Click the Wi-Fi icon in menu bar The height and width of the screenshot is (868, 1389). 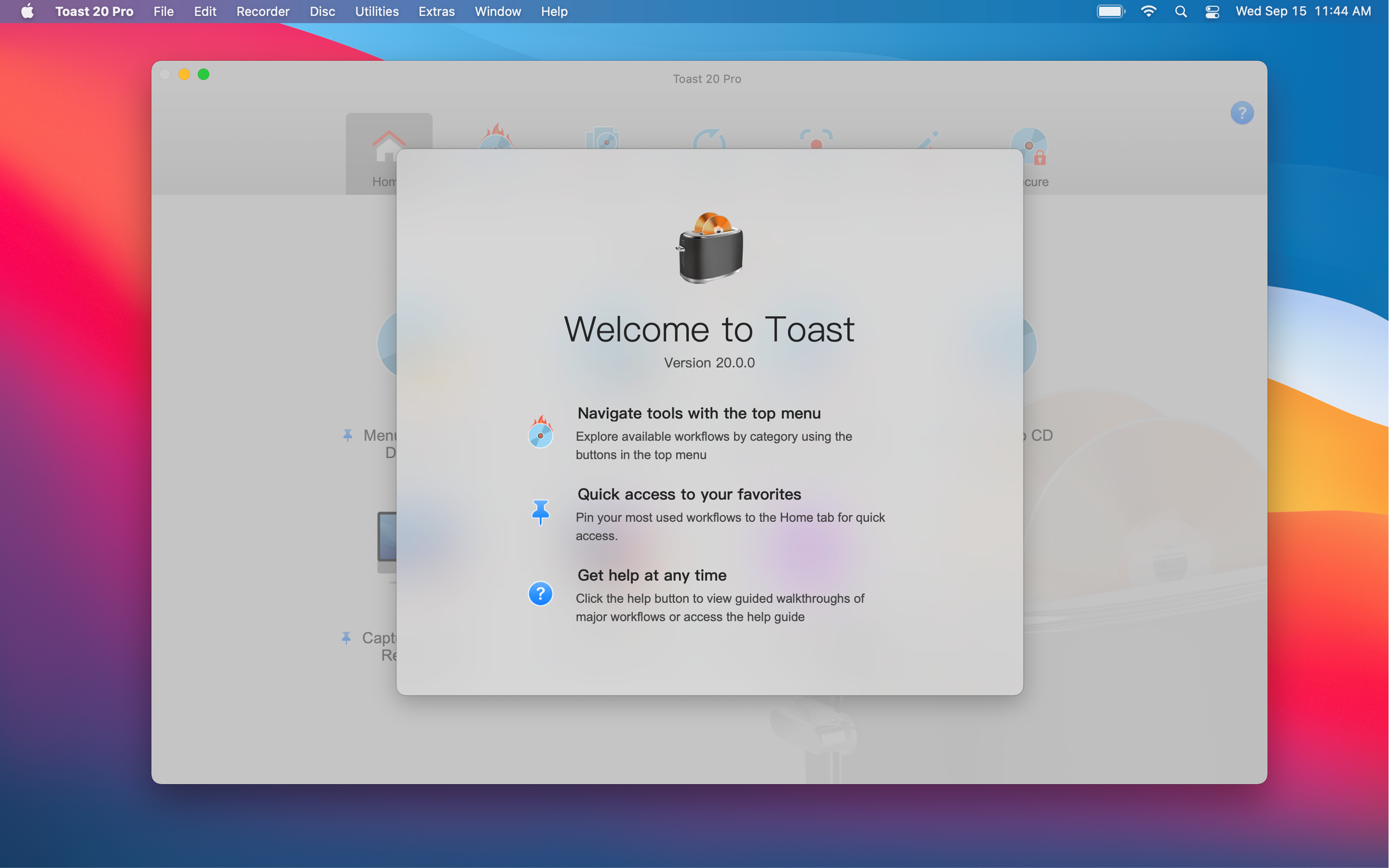click(1148, 12)
